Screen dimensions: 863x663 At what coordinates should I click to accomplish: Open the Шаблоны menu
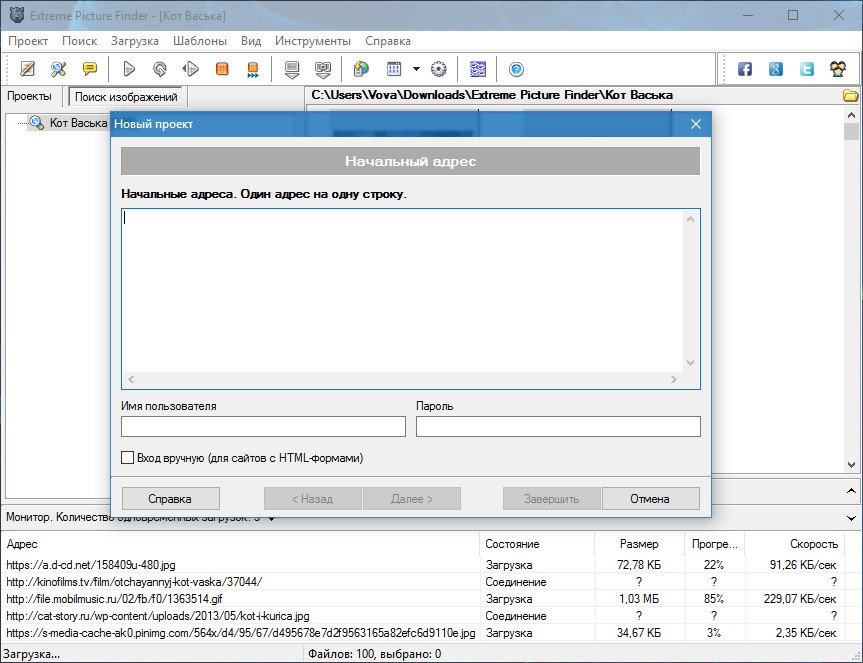click(199, 41)
